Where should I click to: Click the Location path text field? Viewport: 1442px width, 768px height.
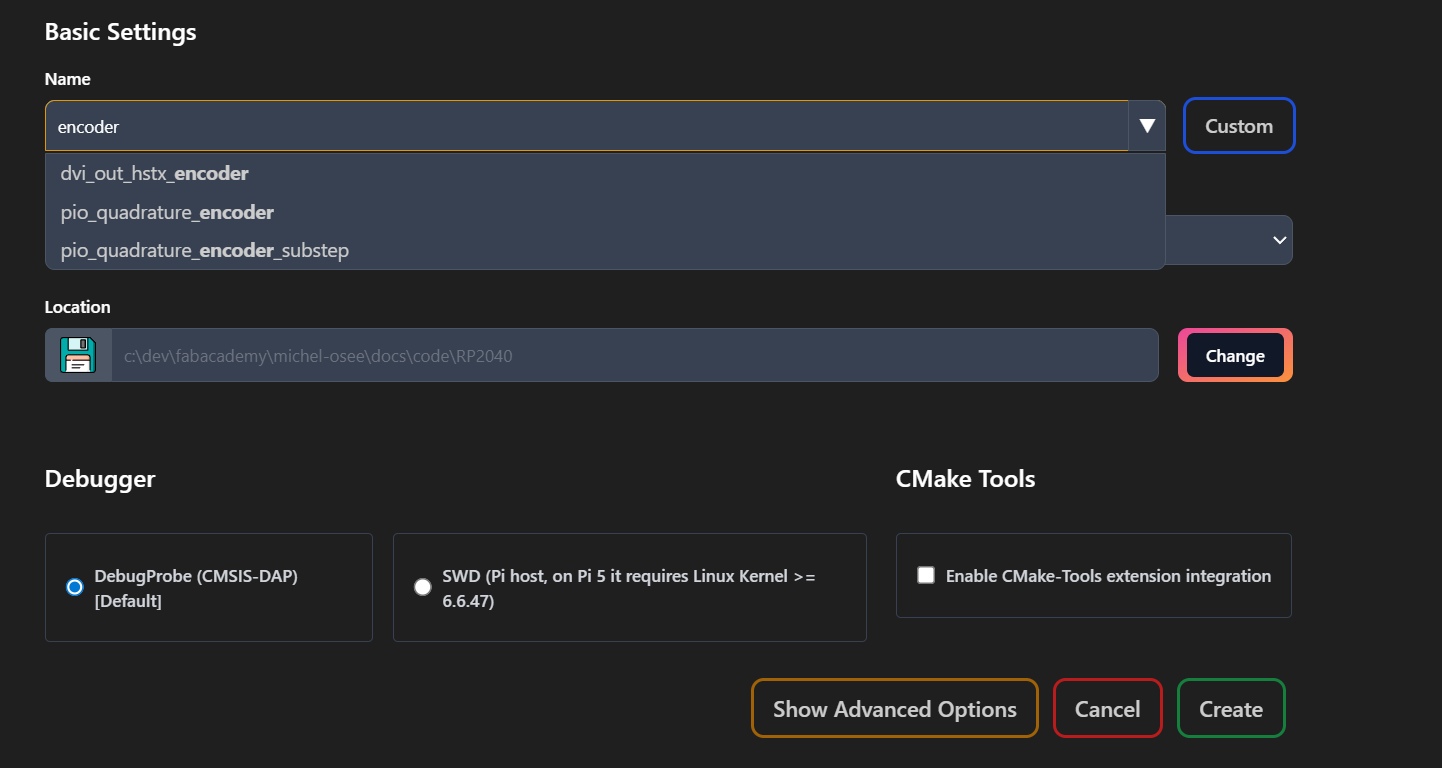click(x=634, y=355)
